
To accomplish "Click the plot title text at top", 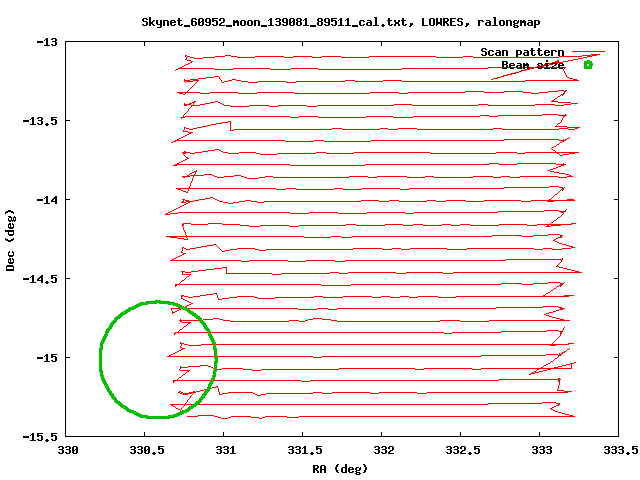I will (319, 21).
